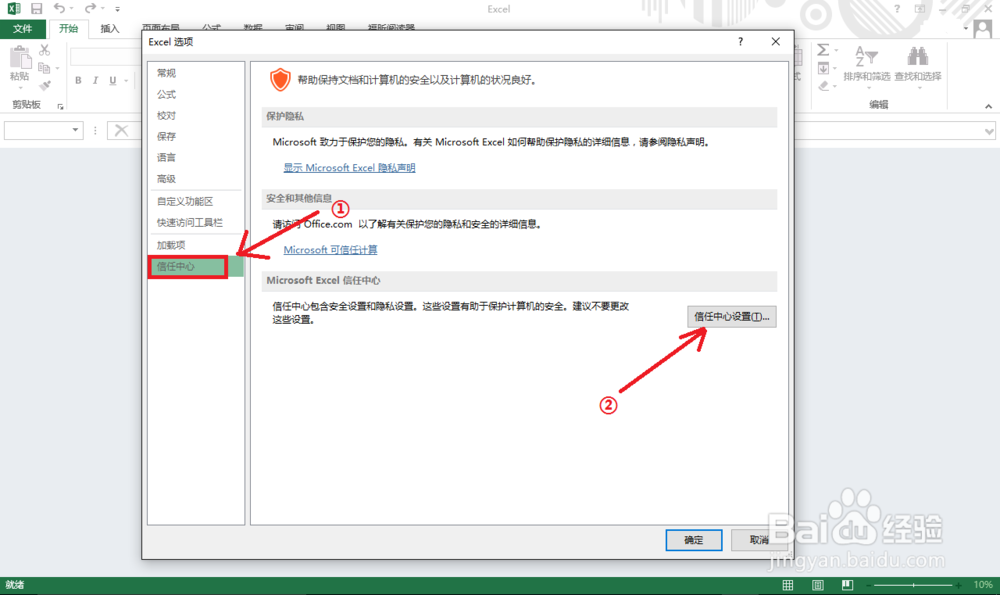
Task: Switch to the 开始 (Home) ribbon tab
Action: (68, 29)
